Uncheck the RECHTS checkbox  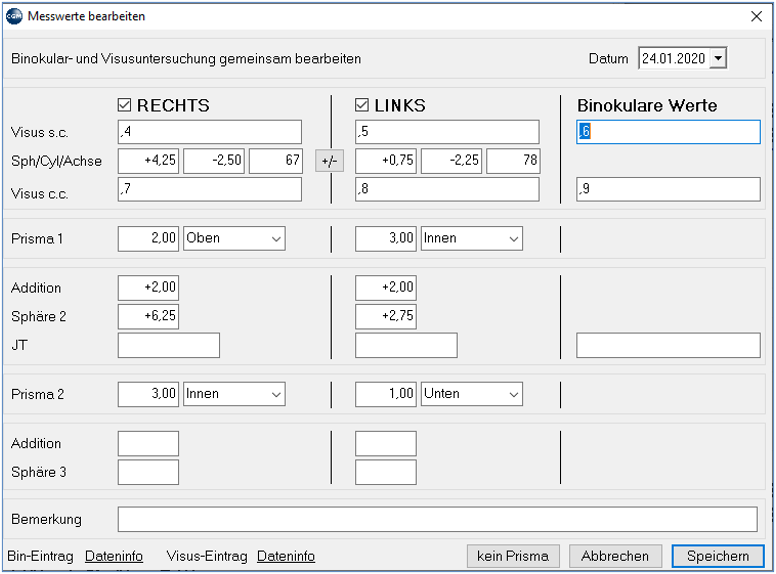124,105
